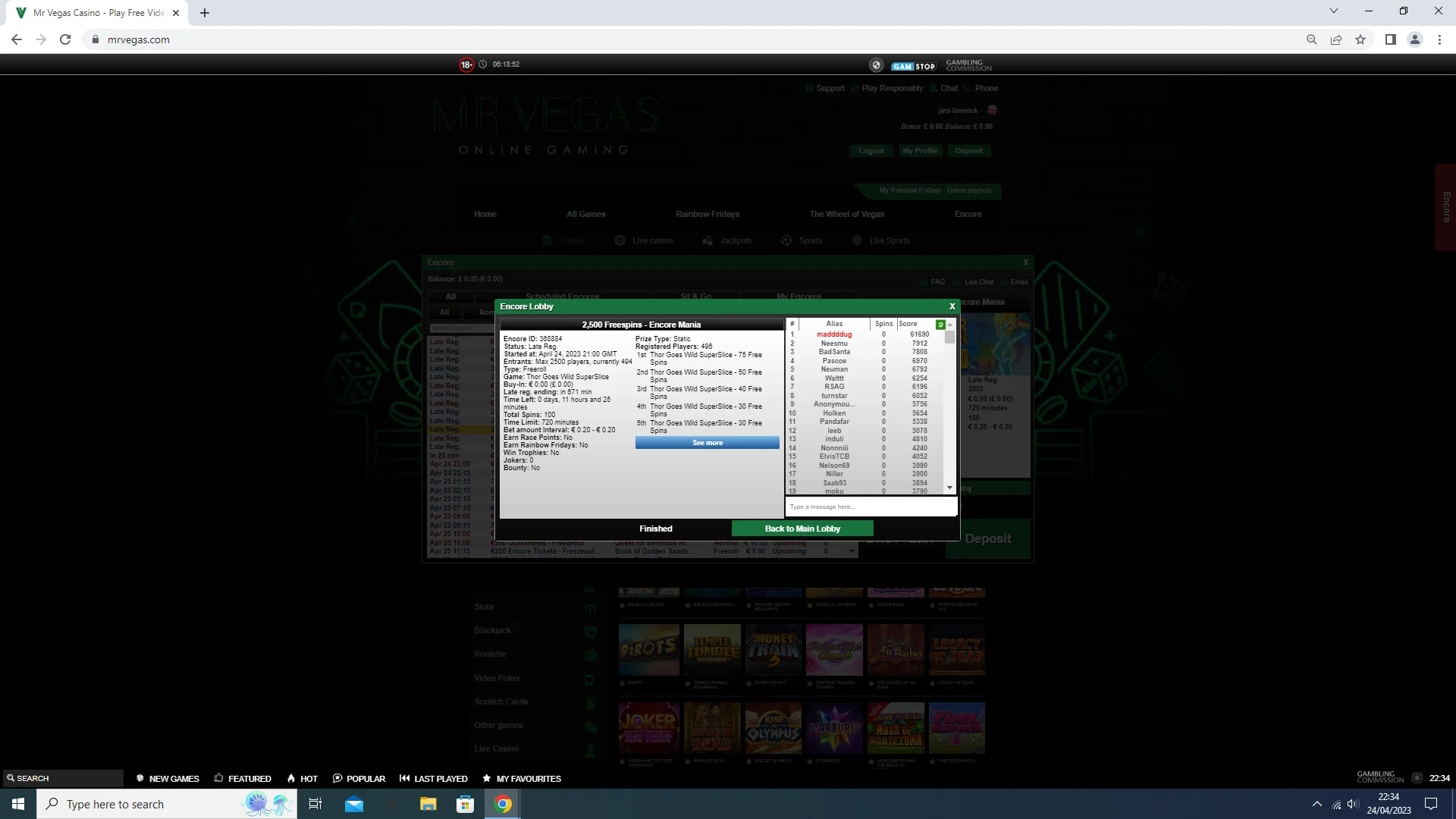Open MY FAVOURITES in bottom bar
The height and width of the screenshot is (819, 1456).
pyautogui.click(x=522, y=778)
